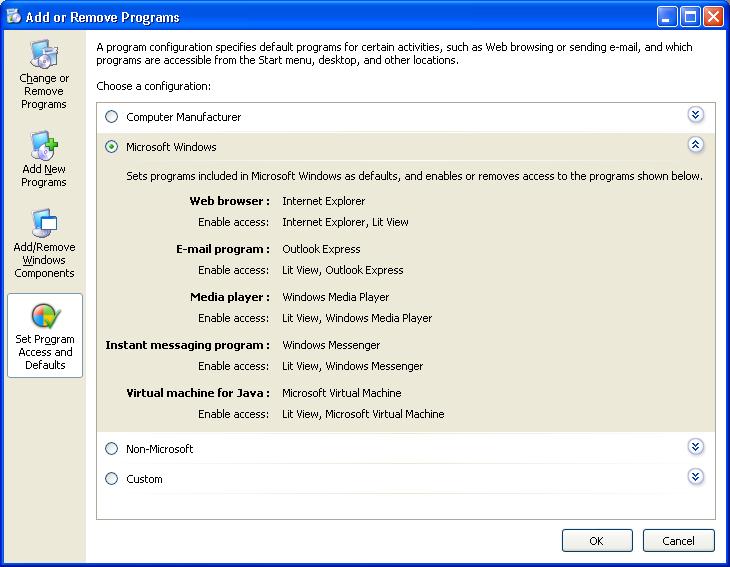Click 'Internet Explorer, Lit View' access text

click(x=345, y=222)
